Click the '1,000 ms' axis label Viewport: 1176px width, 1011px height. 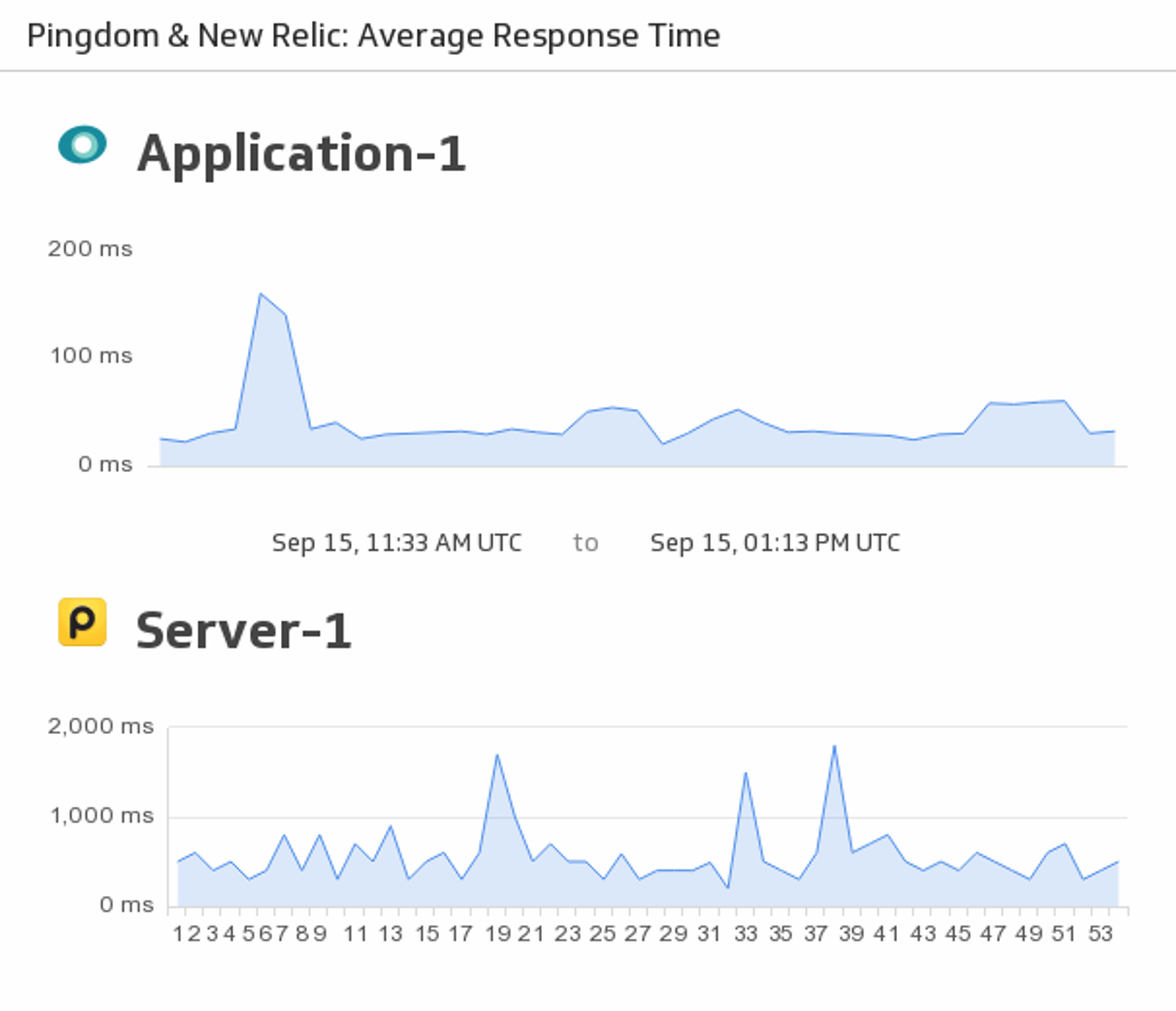[x=101, y=816]
